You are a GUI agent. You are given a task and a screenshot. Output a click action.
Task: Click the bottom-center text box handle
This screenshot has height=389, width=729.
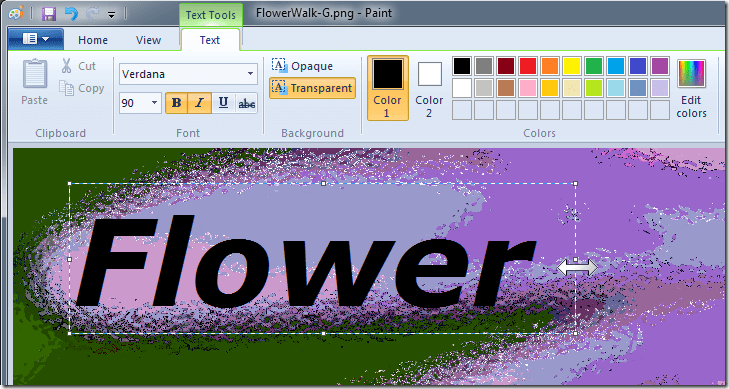pyautogui.click(x=323, y=333)
